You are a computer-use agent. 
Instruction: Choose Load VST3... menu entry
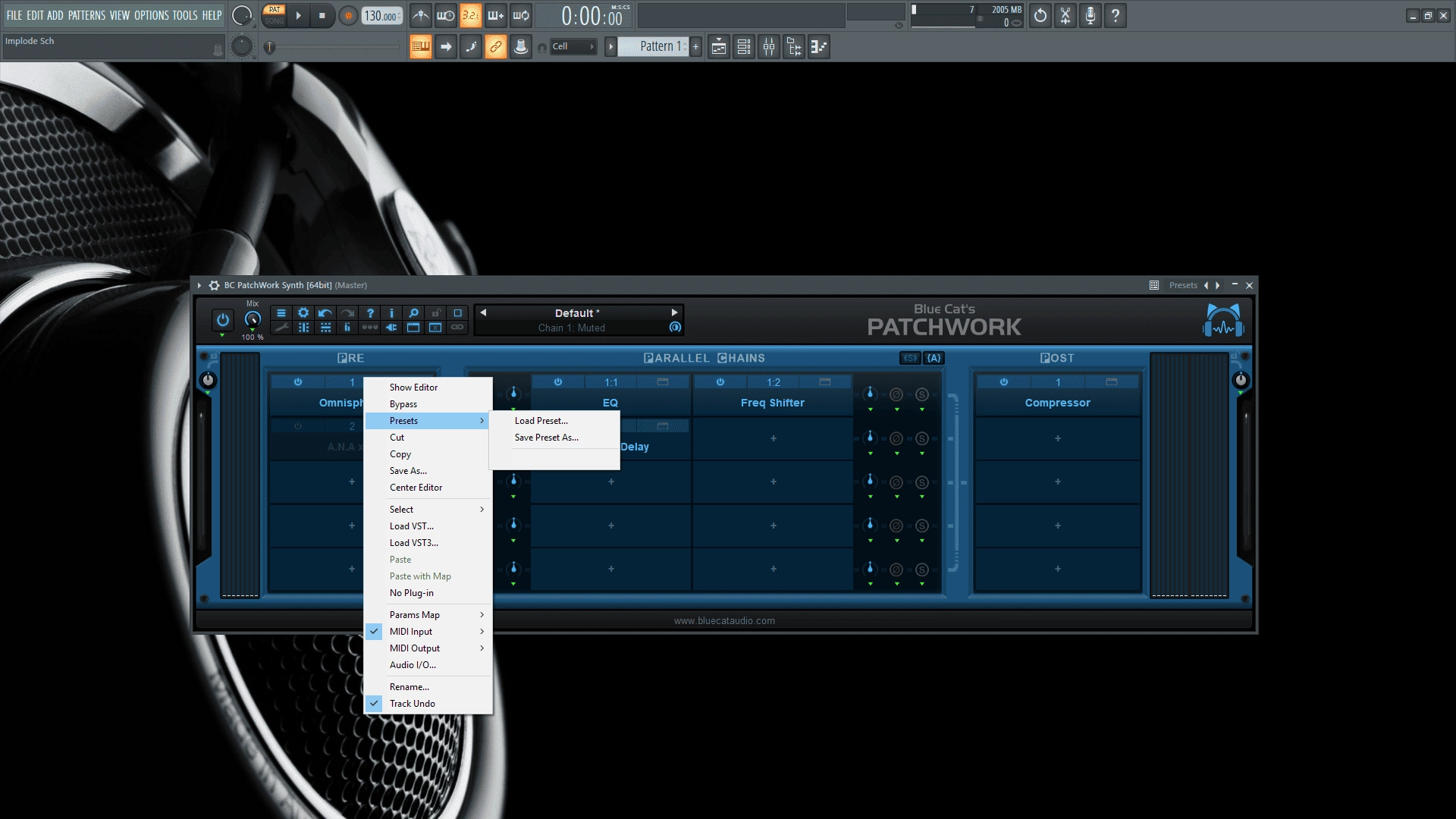pos(428,543)
